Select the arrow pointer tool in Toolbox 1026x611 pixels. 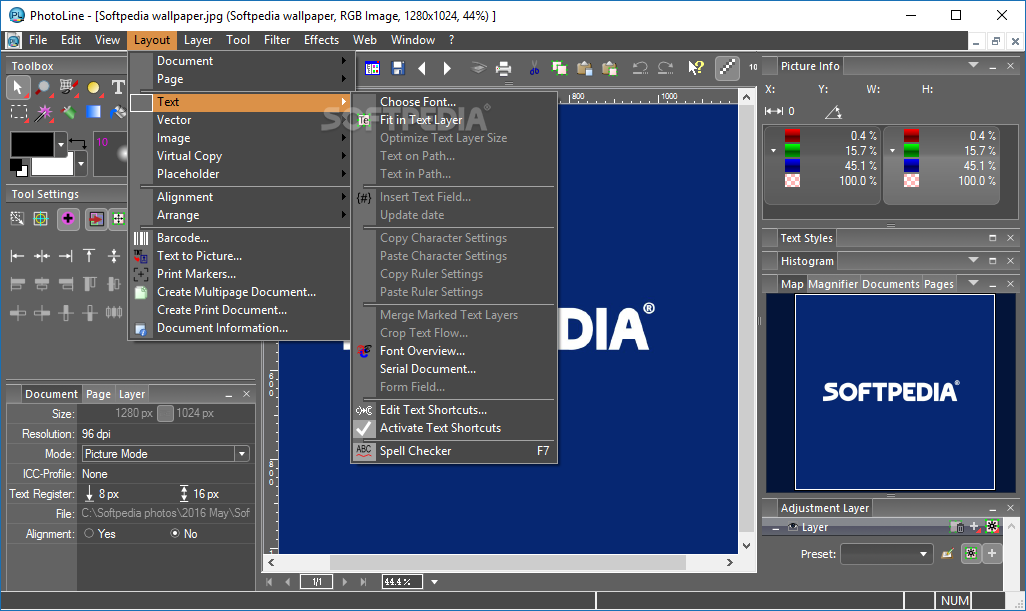(18, 87)
